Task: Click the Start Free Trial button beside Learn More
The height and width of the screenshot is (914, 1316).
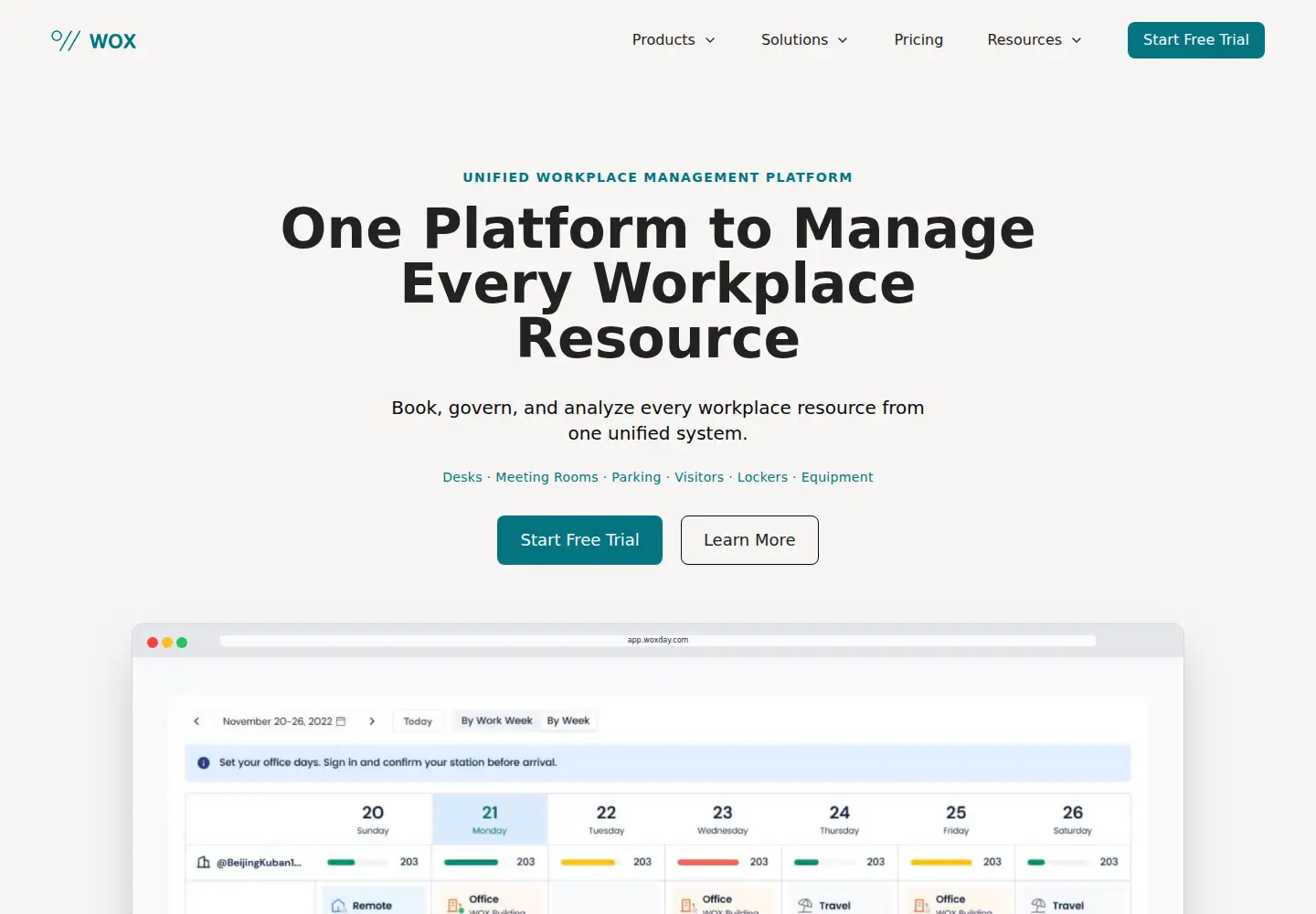Action: point(579,540)
